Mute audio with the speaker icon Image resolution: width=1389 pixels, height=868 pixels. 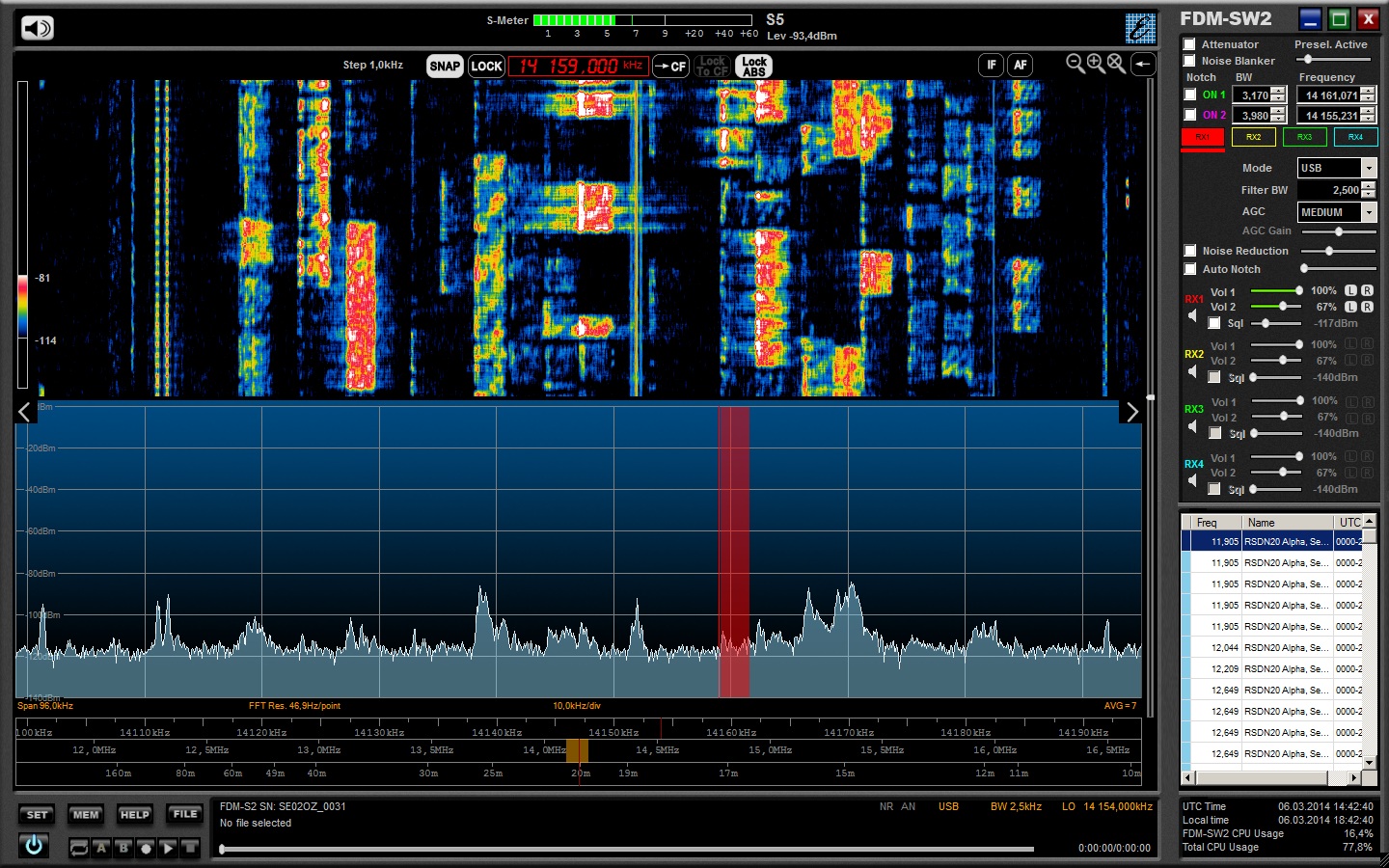pos(37,28)
